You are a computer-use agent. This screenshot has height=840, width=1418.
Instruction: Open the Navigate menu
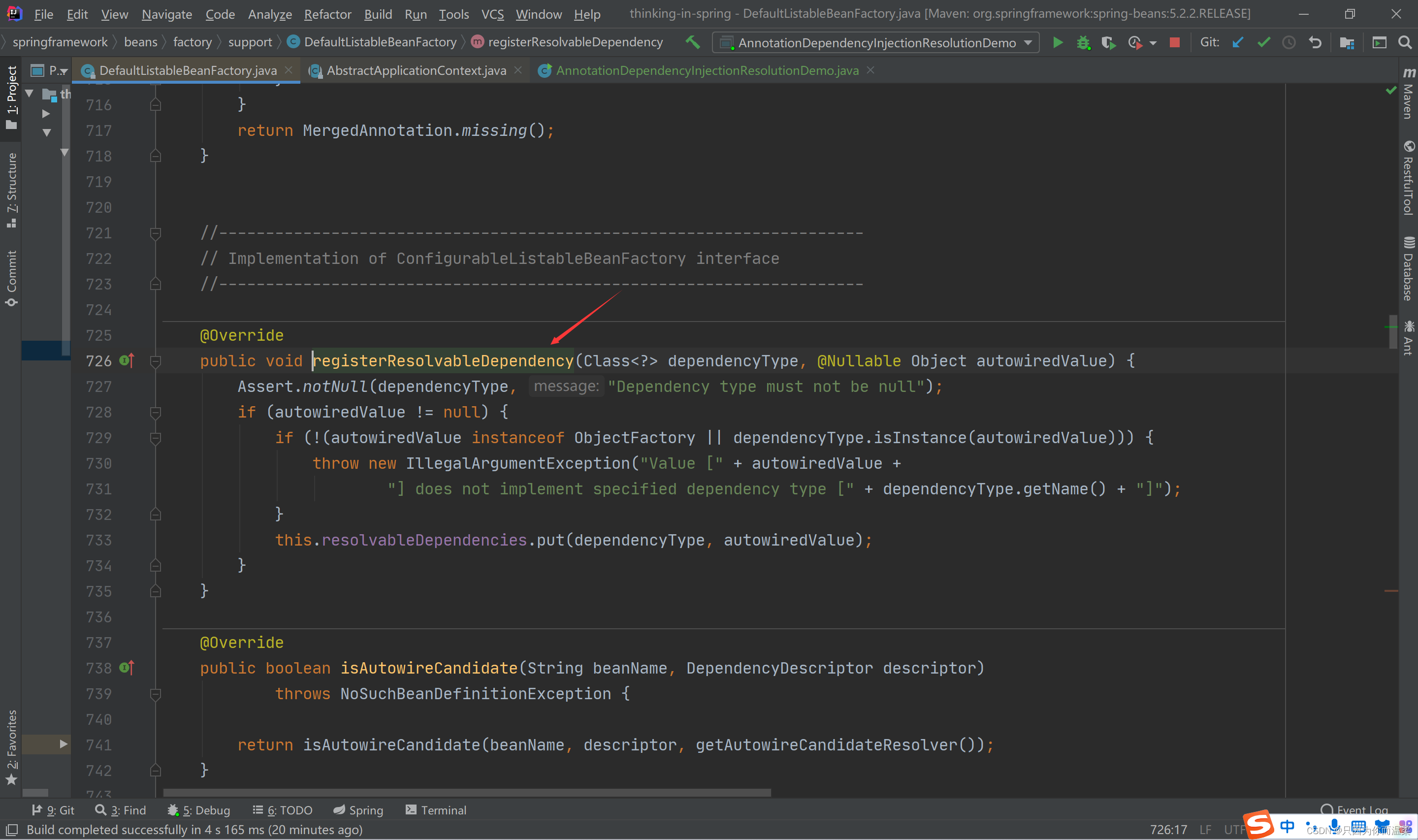click(165, 13)
